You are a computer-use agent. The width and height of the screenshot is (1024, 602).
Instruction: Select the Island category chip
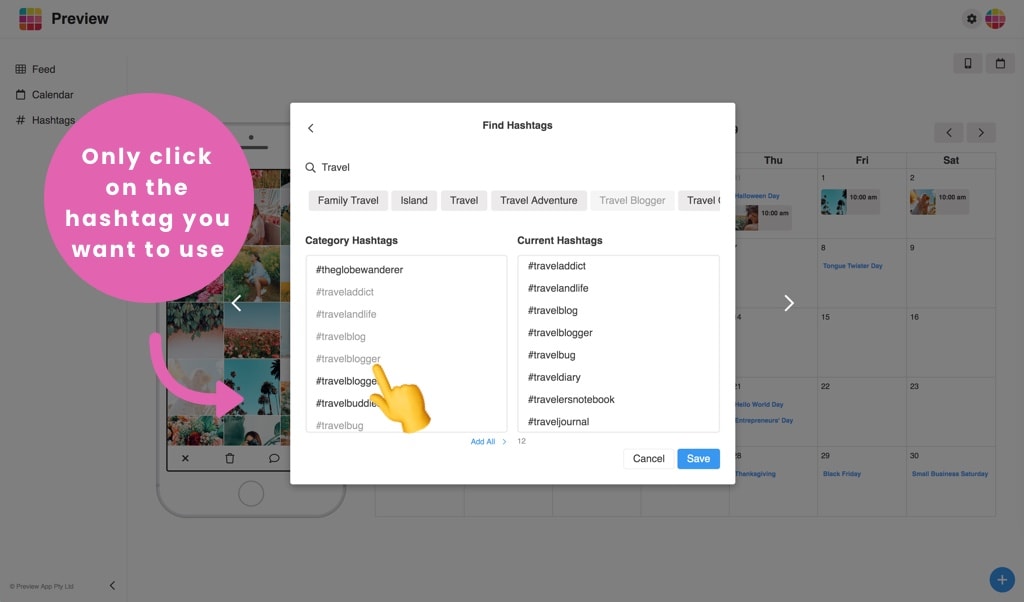pyautogui.click(x=414, y=200)
